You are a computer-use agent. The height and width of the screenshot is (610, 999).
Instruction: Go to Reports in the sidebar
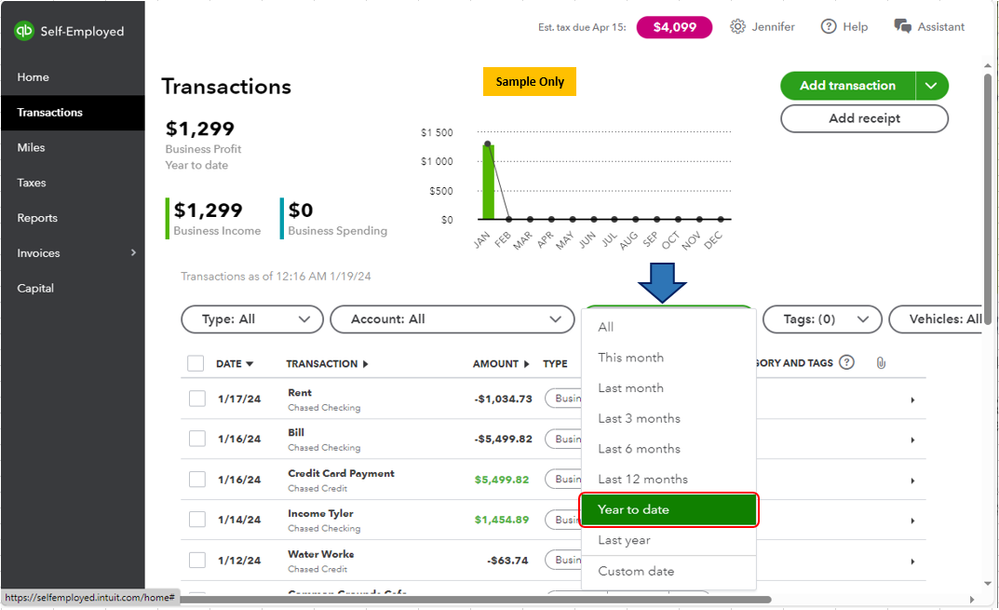click(x=38, y=218)
